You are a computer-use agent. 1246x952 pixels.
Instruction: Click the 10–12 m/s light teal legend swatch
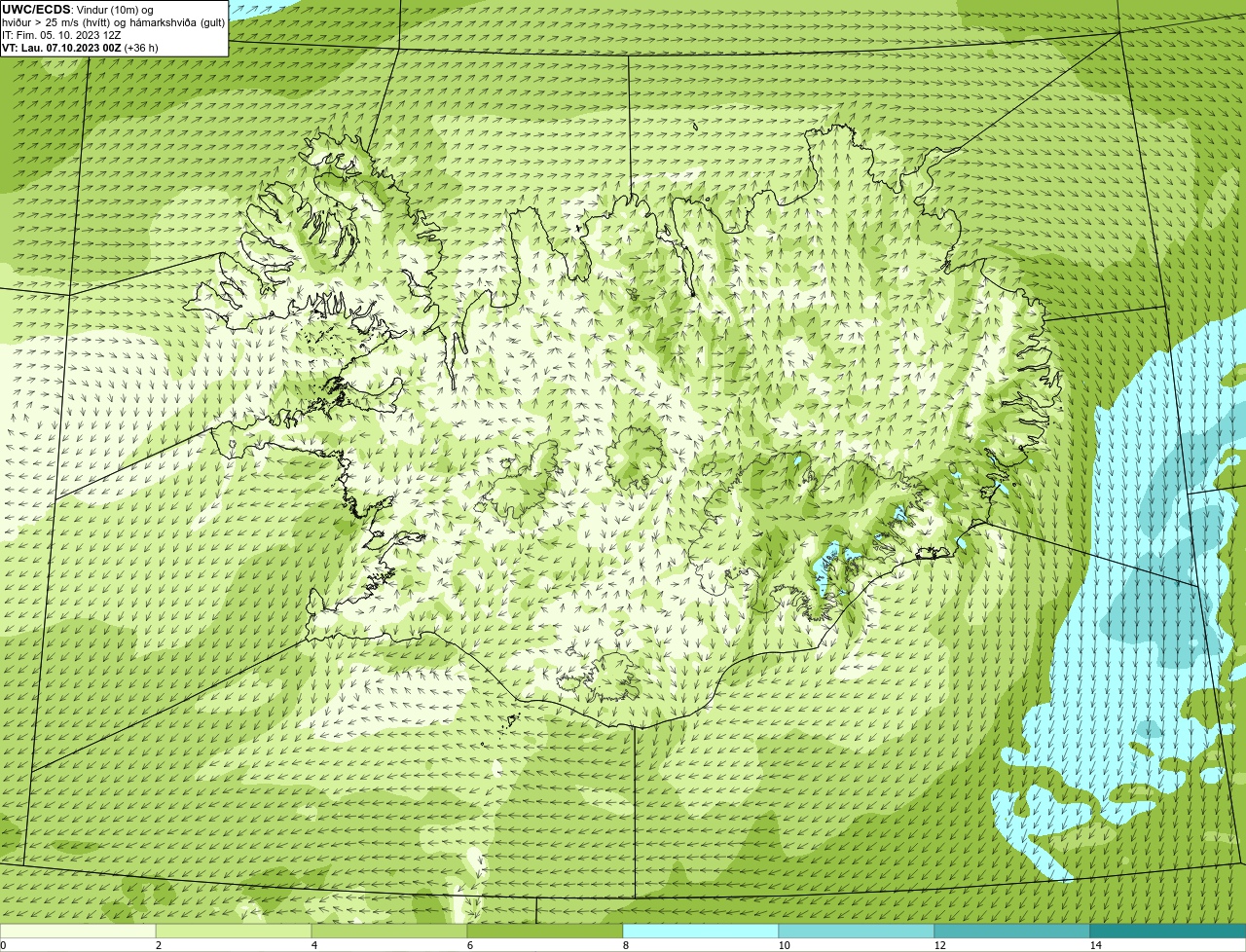(x=857, y=931)
